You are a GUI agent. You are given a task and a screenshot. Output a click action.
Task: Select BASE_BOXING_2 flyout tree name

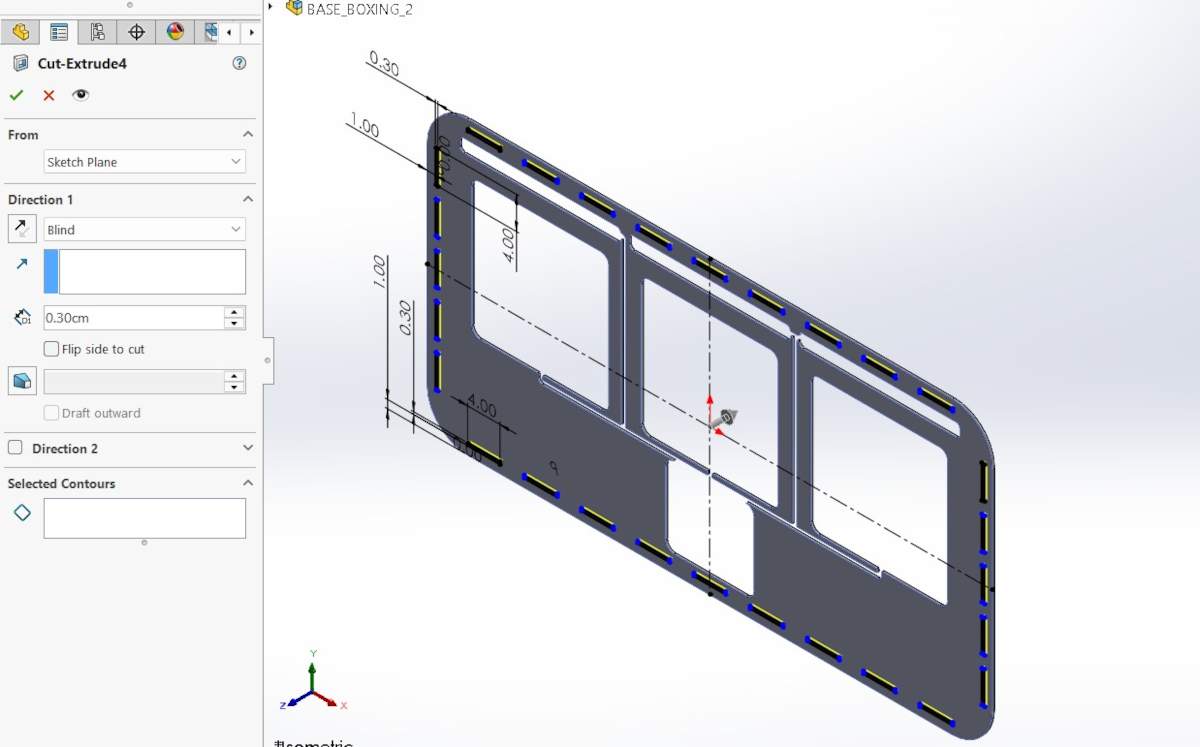coord(359,9)
